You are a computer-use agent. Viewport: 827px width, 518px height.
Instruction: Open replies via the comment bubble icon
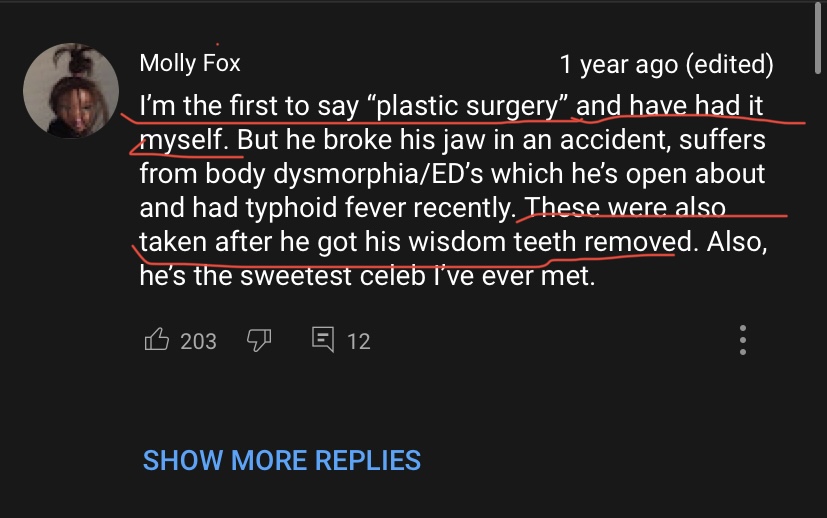tap(323, 340)
